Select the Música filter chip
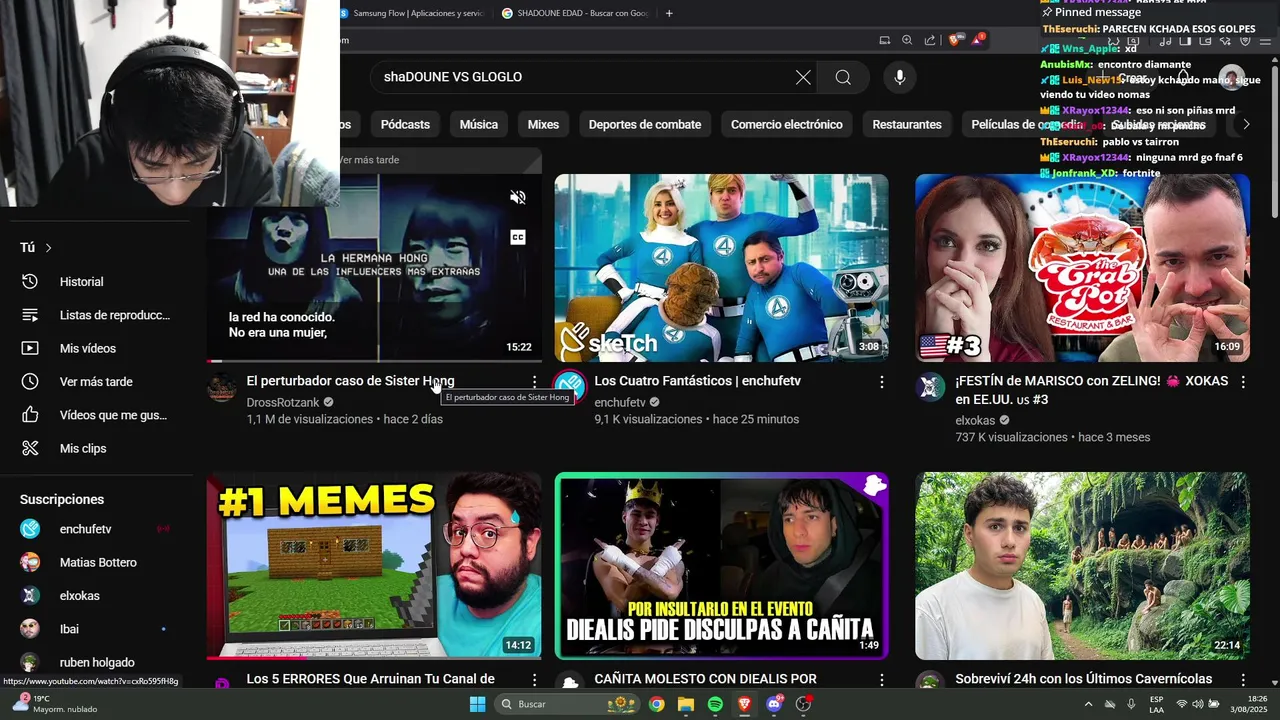The height and width of the screenshot is (720, 1280). [x=478, y=125]
